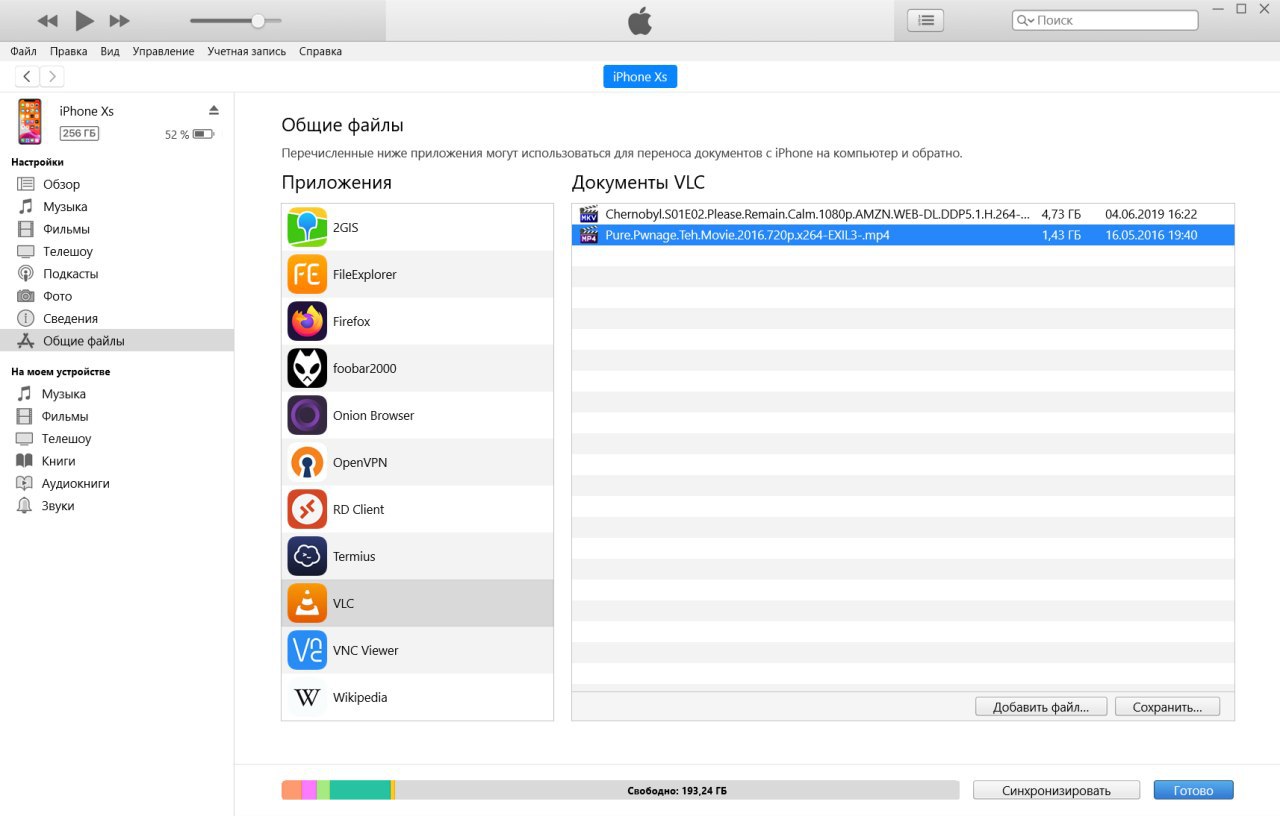Click the orange storage bar segment
1280x816 pixels.
tap(291, 790)
